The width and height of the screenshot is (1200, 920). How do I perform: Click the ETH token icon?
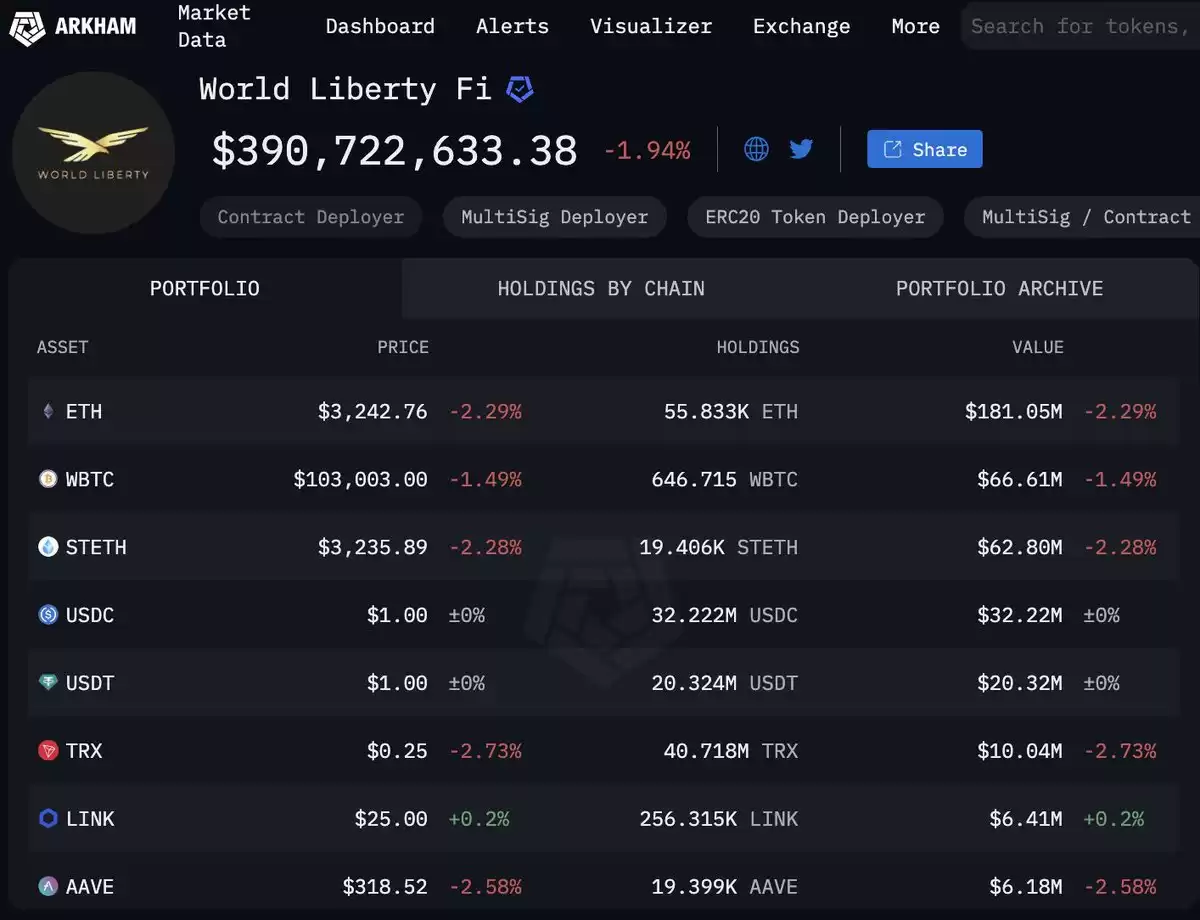(x=48, y=411)
